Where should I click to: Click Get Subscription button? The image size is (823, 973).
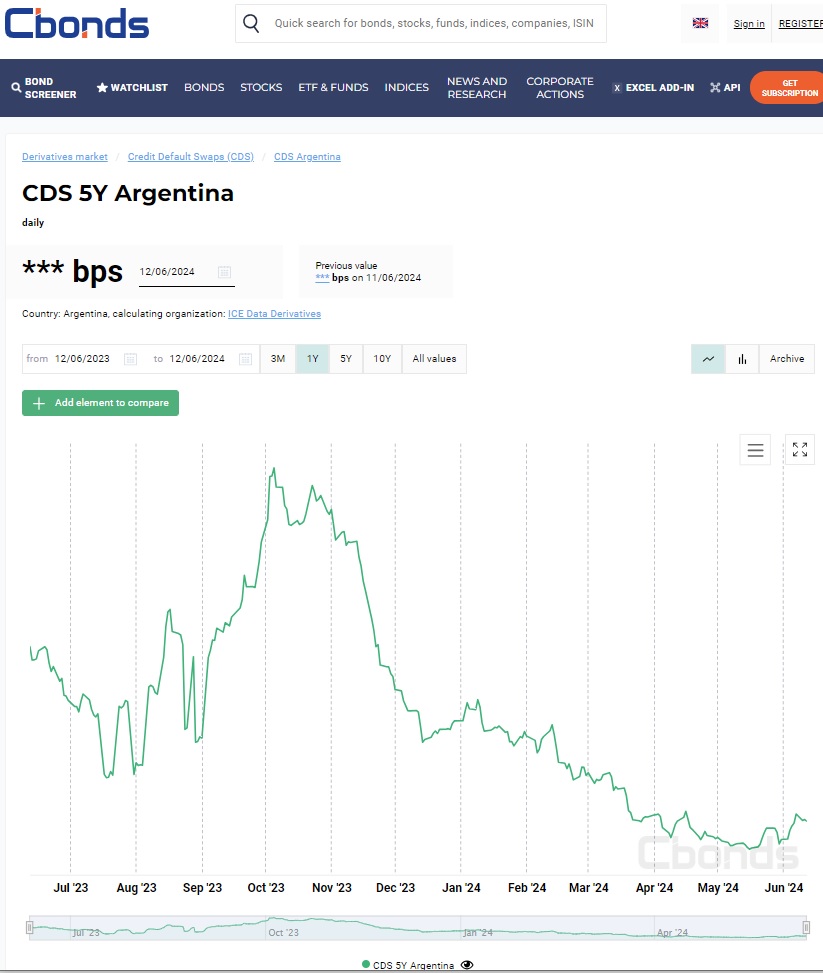click(788, 87)
